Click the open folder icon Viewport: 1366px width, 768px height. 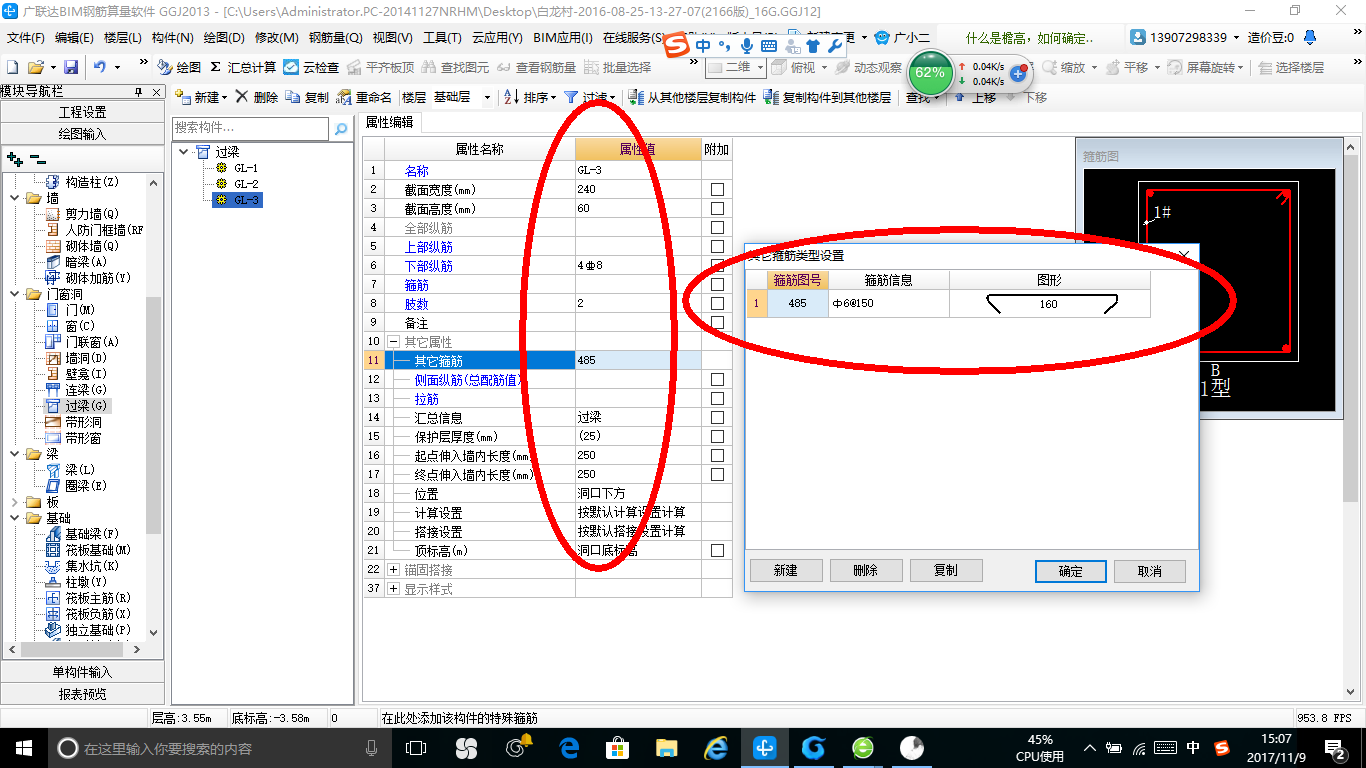[35, 67]
